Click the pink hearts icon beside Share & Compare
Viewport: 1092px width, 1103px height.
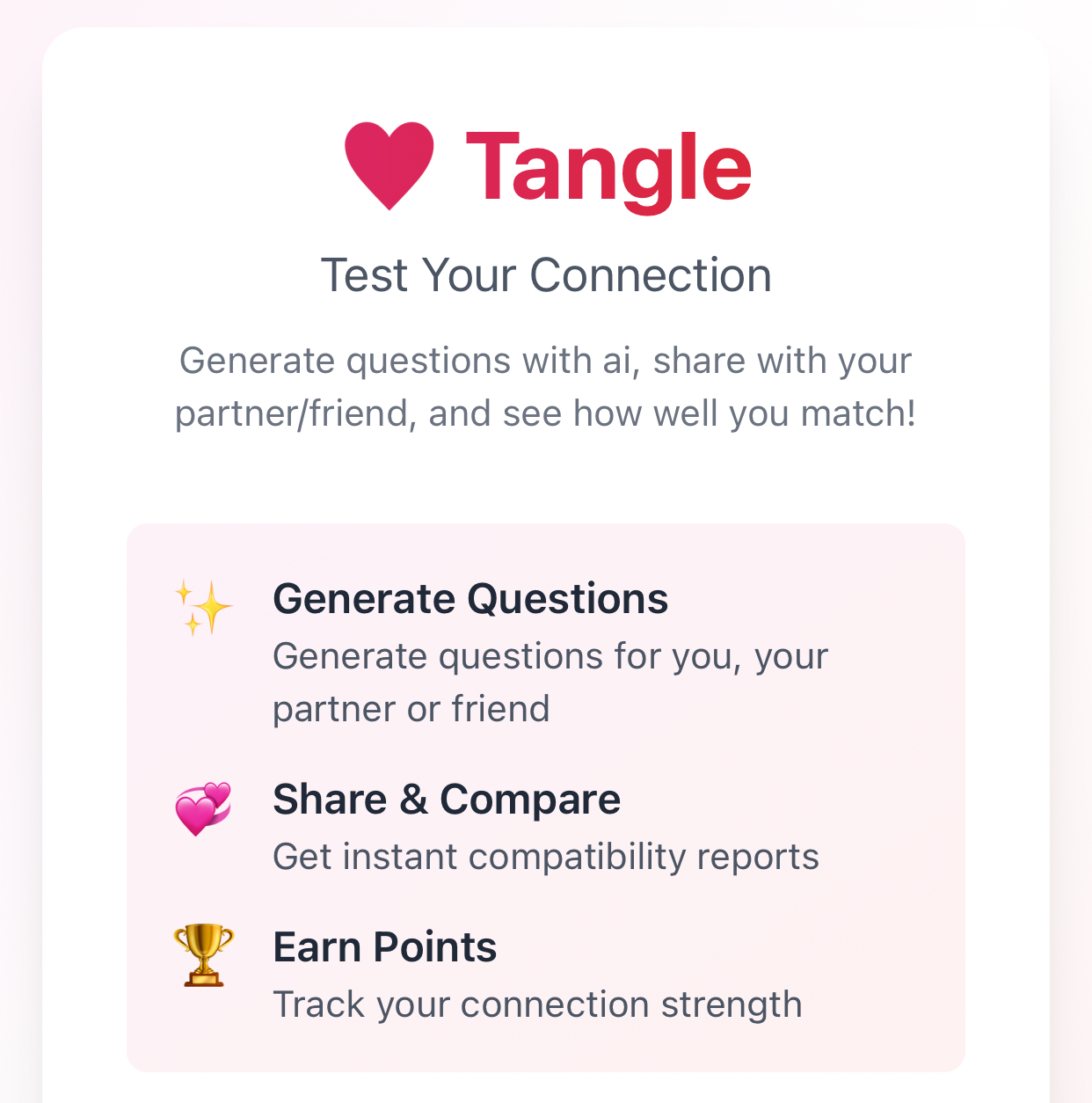click(203, 808)
